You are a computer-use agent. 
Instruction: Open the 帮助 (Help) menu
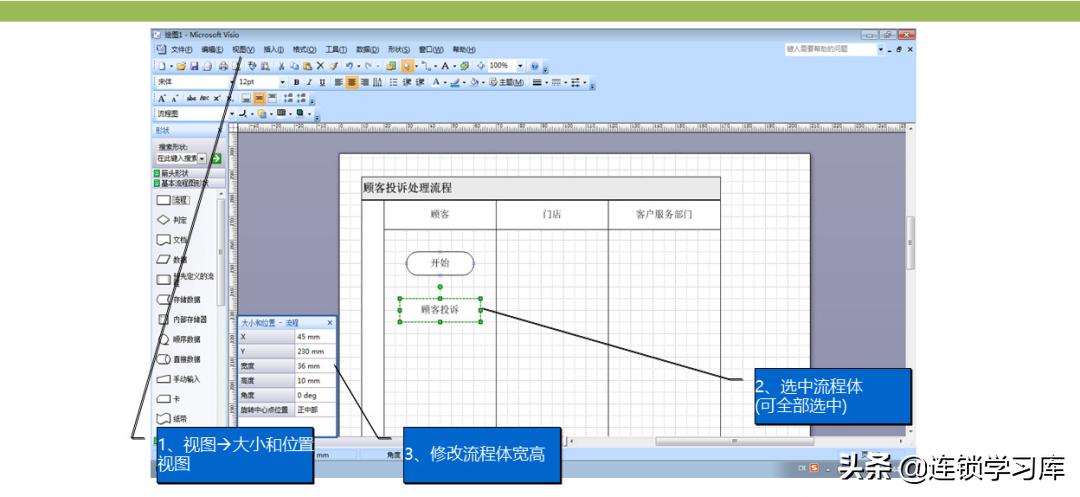464,50
